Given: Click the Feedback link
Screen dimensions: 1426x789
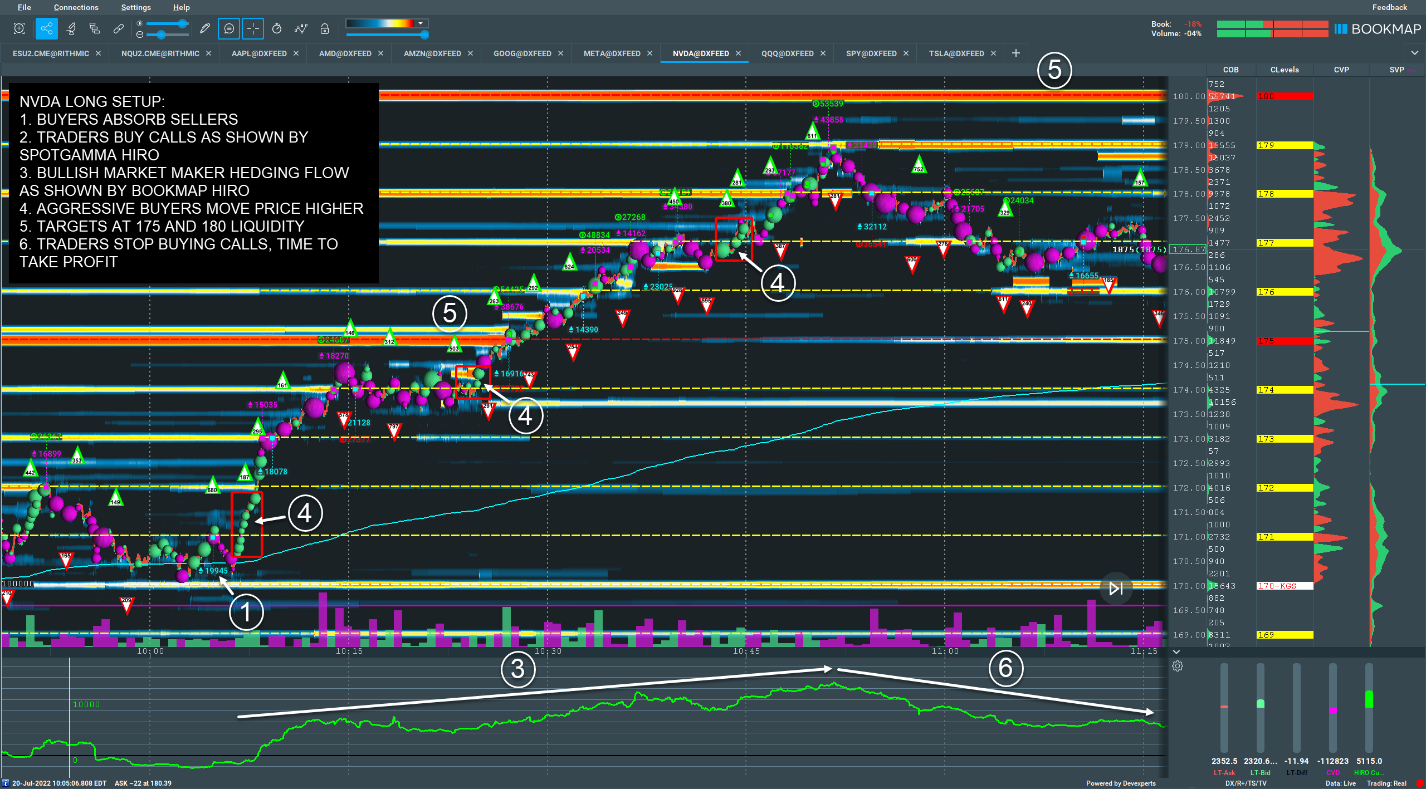Looking at the screenshot, I should pyautogui.click(x=1389, y=7).
